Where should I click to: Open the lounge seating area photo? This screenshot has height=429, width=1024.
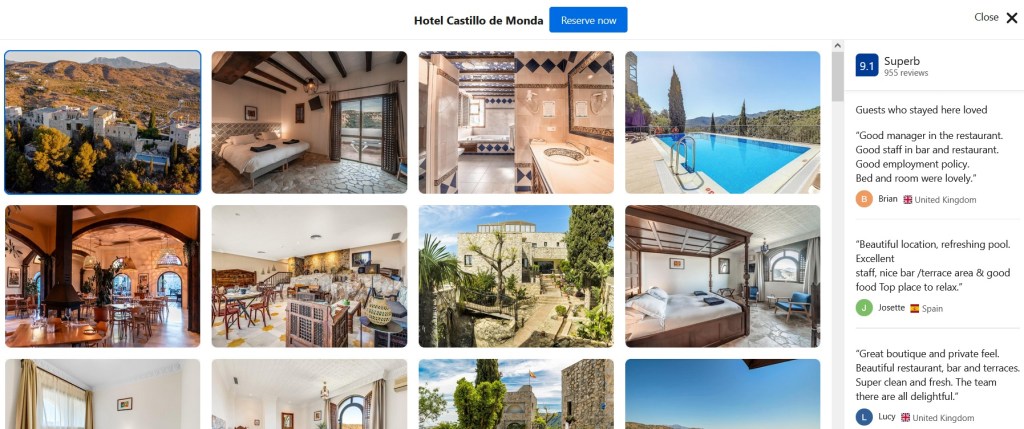(x=309, y=276)
